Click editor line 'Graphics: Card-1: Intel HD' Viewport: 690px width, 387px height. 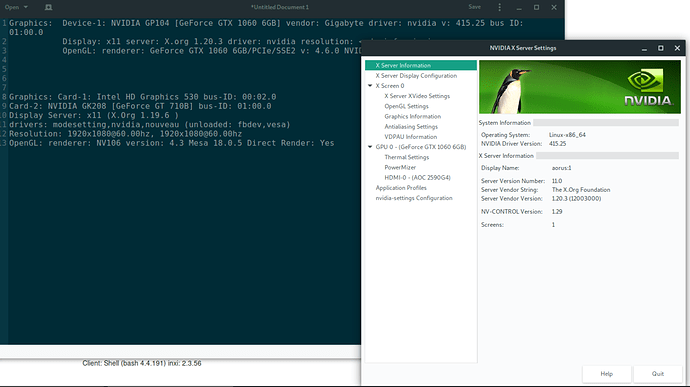(x=143, y=97)
